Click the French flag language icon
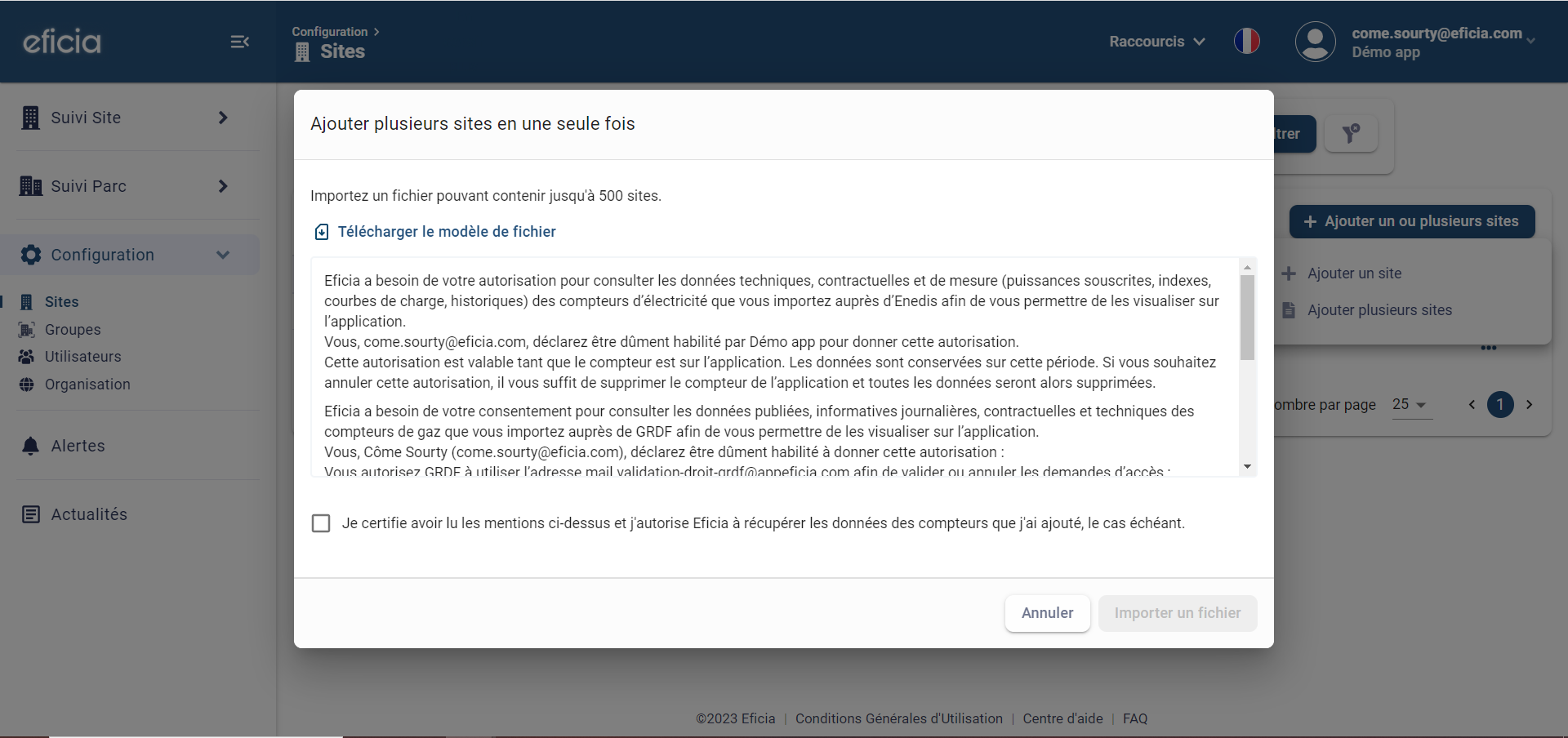This screenshot has width=1568, height=738. click(x=1246, y=41)
